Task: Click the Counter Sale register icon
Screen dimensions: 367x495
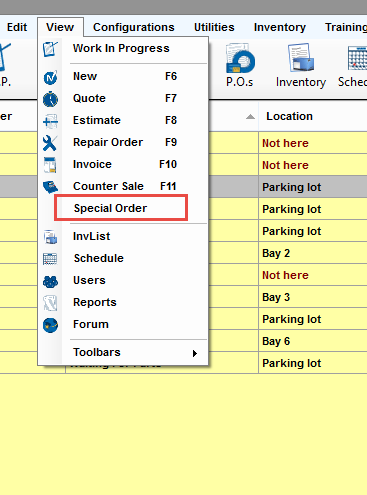Action: (50, 187)
